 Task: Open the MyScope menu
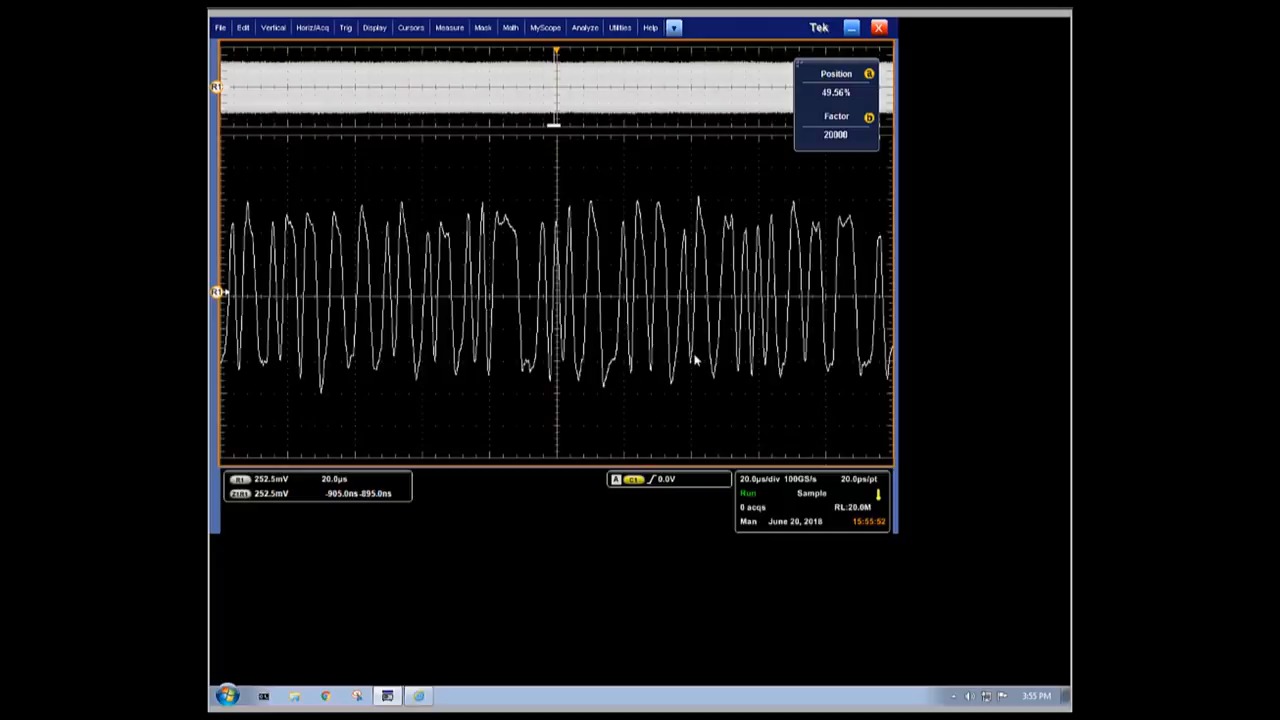click(x=545, y=28)
